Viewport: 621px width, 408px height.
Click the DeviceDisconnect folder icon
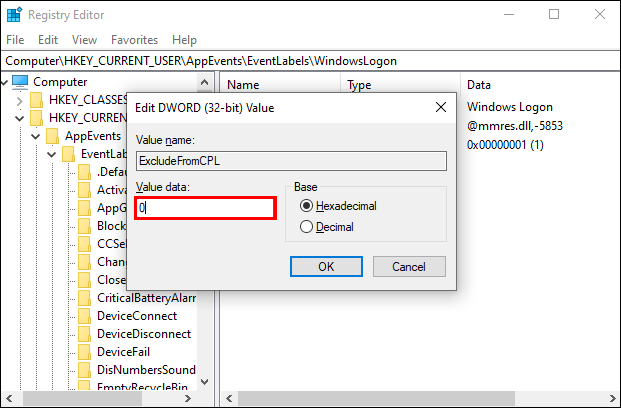tap(85, 334)
